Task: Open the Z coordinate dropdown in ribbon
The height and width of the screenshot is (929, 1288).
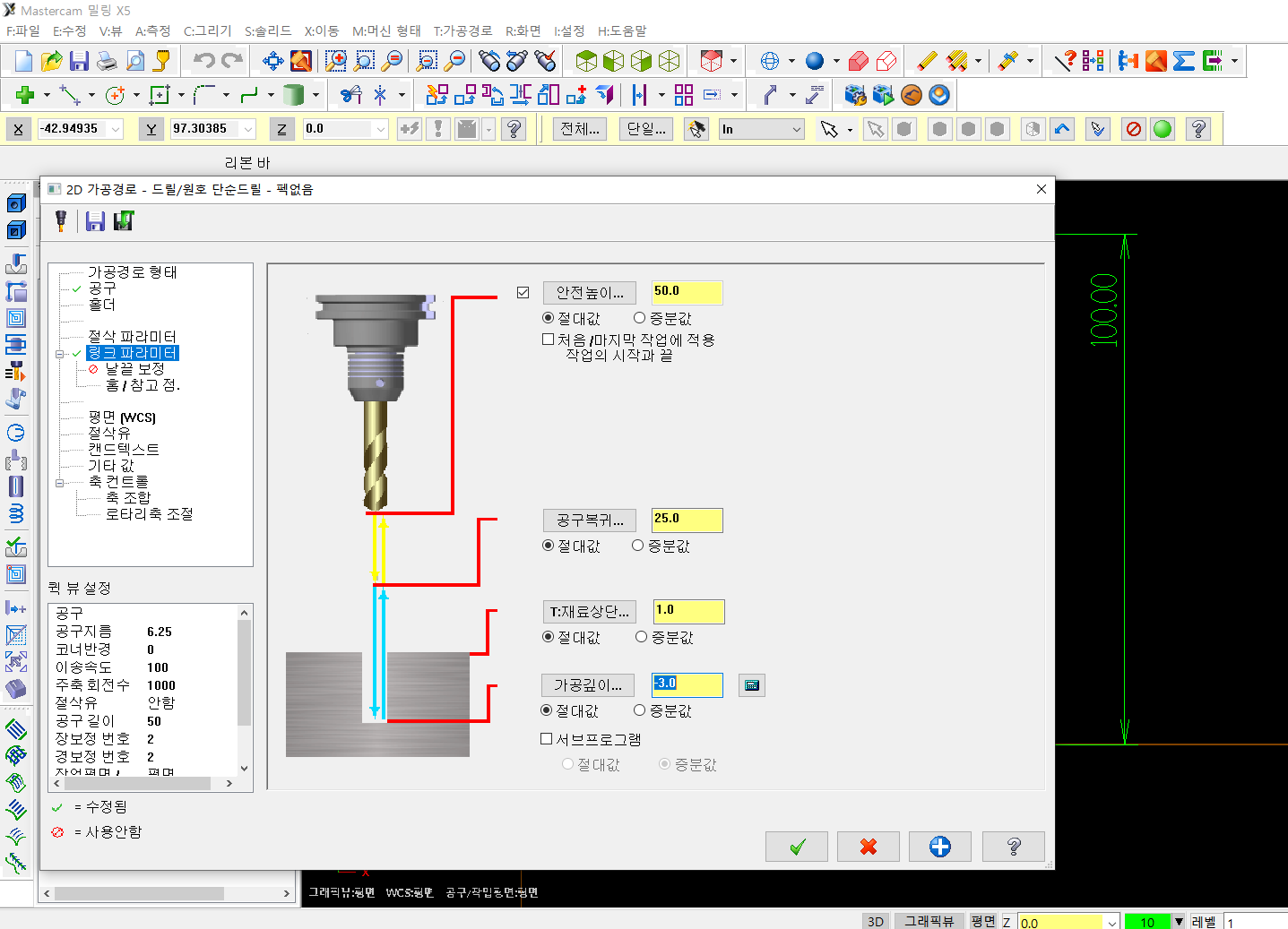Action: pos(381,129)
